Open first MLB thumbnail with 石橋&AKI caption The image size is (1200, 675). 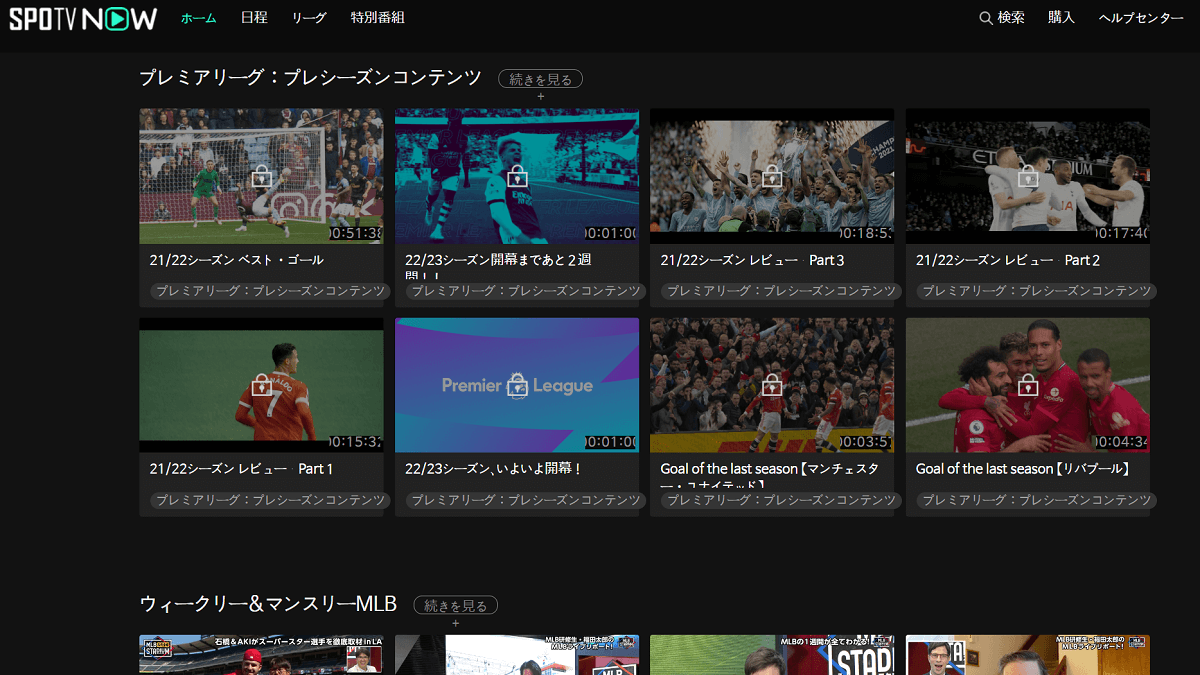point(261,655)
